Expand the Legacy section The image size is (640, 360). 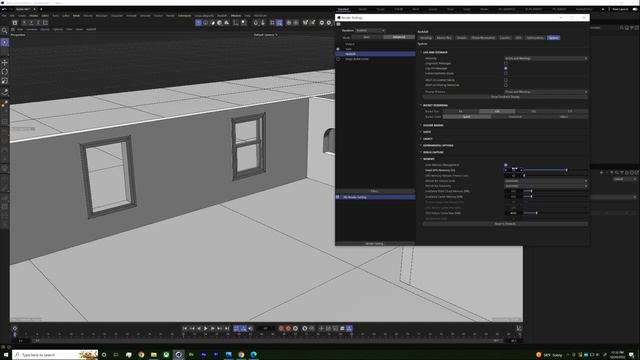coord(421,139)
